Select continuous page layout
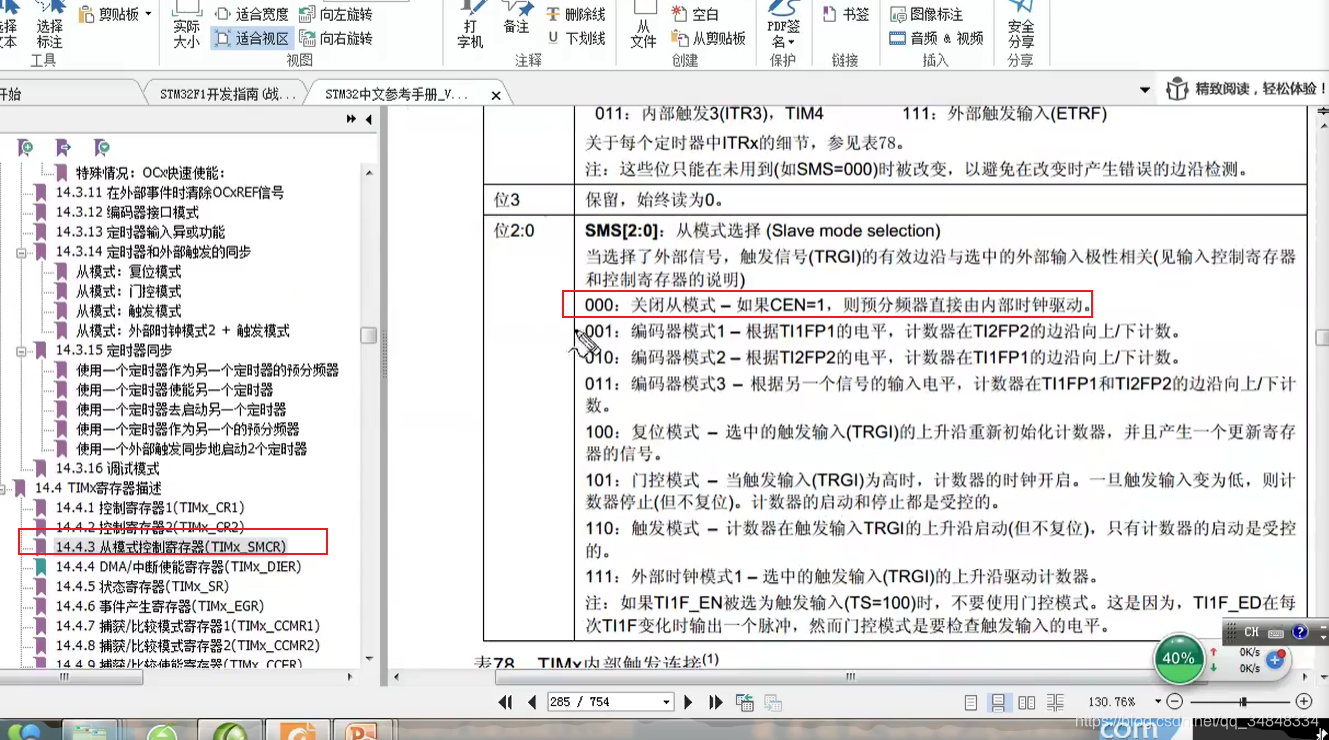This screenshot has width=1329, height=740. pos(998,703)
